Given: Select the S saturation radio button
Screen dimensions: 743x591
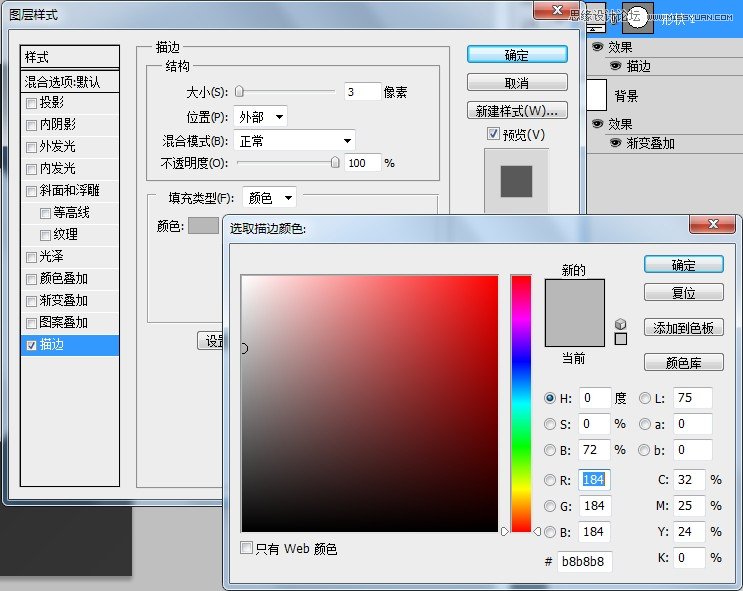Looking at the screenshot, I should [550, 424].
